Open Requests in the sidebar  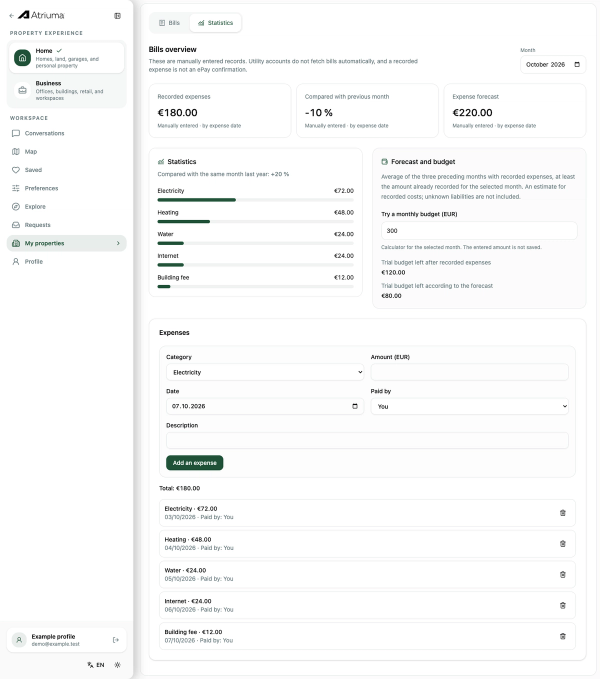(67, 225)
